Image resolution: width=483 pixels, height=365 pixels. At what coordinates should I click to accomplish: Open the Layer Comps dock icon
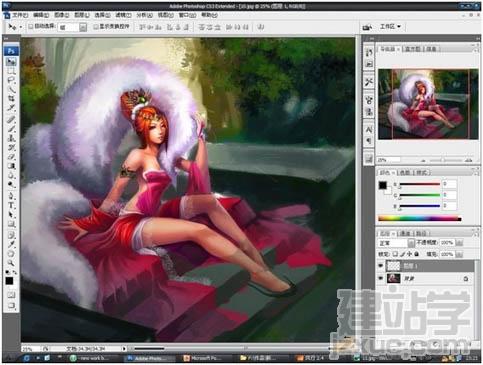click(x=369, y=159)
